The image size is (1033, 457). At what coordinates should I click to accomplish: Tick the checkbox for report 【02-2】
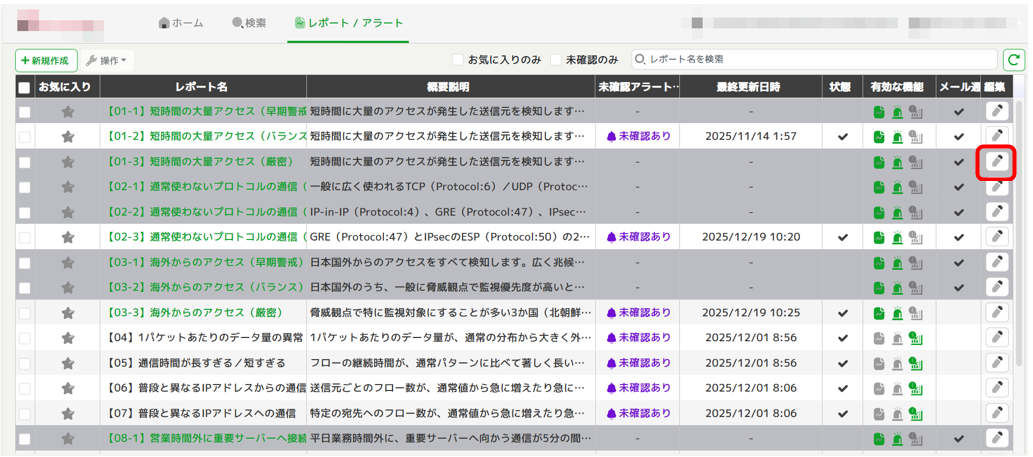point(24,213)
